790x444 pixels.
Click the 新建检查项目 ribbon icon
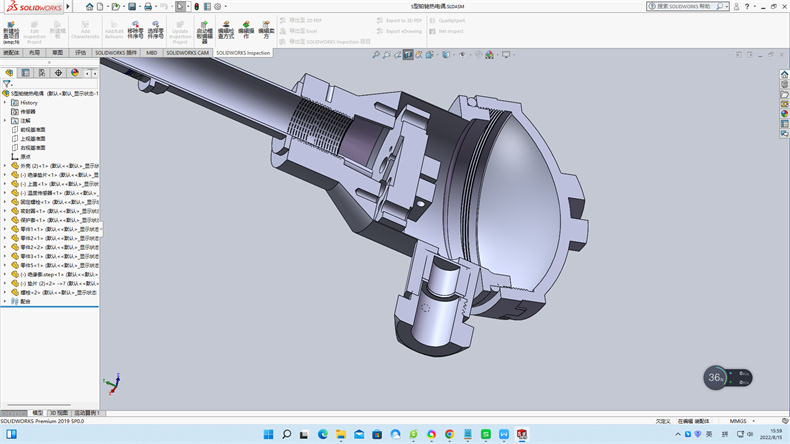point(11,27)
